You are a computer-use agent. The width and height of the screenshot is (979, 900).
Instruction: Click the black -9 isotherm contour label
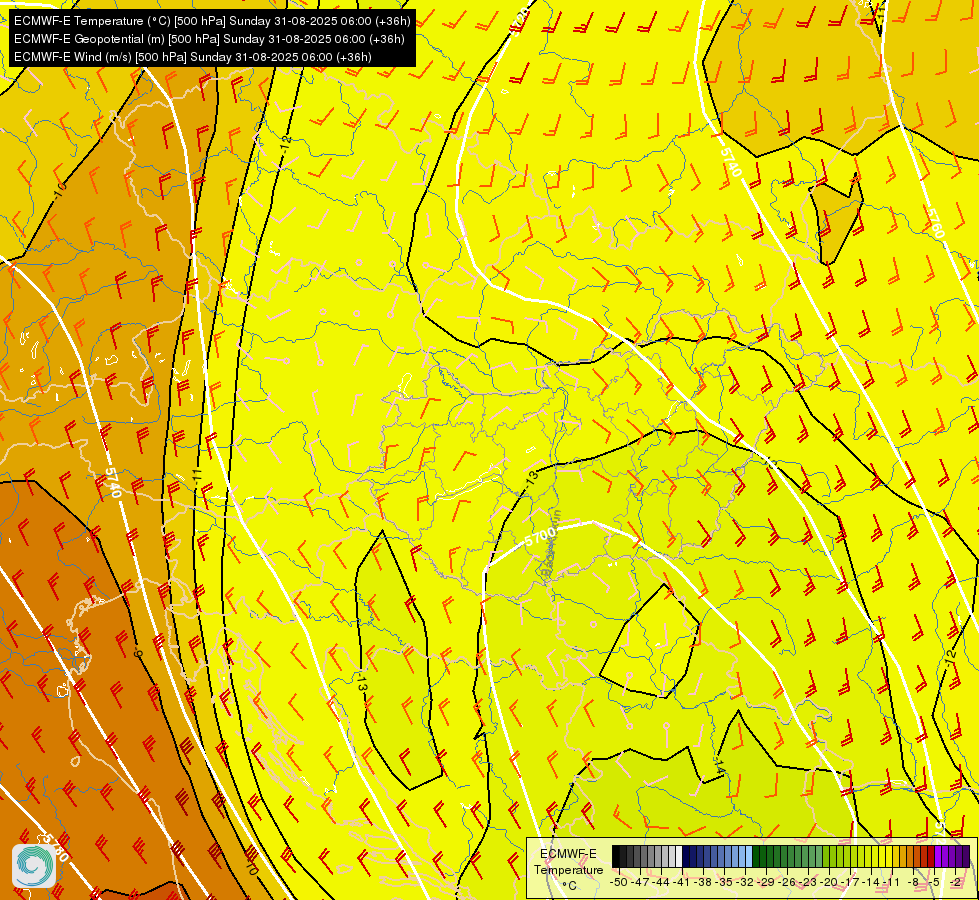point(138,653)
